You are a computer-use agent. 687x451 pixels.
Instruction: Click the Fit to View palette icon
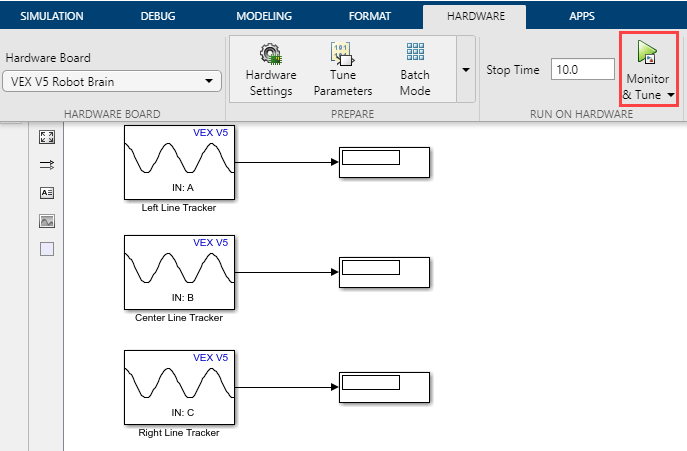pyautogui.click(x=47, y=137)
